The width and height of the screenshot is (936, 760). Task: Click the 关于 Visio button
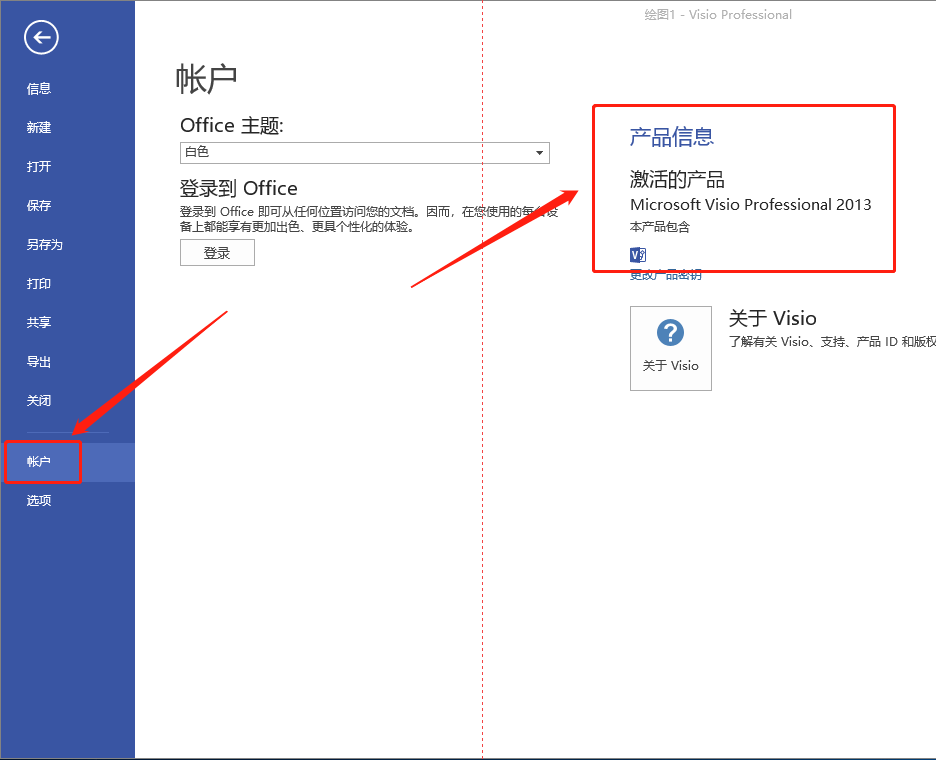click(x=671, y=349)
